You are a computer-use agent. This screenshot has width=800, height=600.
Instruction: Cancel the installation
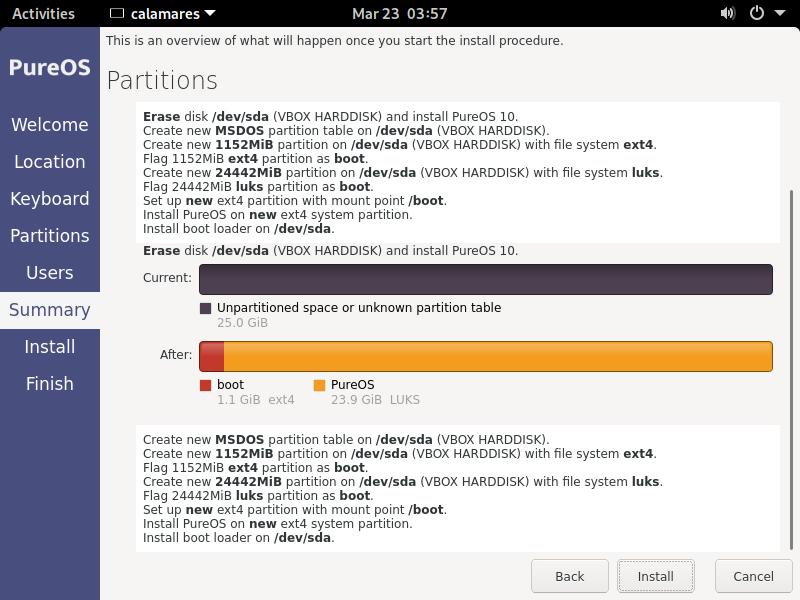click(x=753, y=576)
